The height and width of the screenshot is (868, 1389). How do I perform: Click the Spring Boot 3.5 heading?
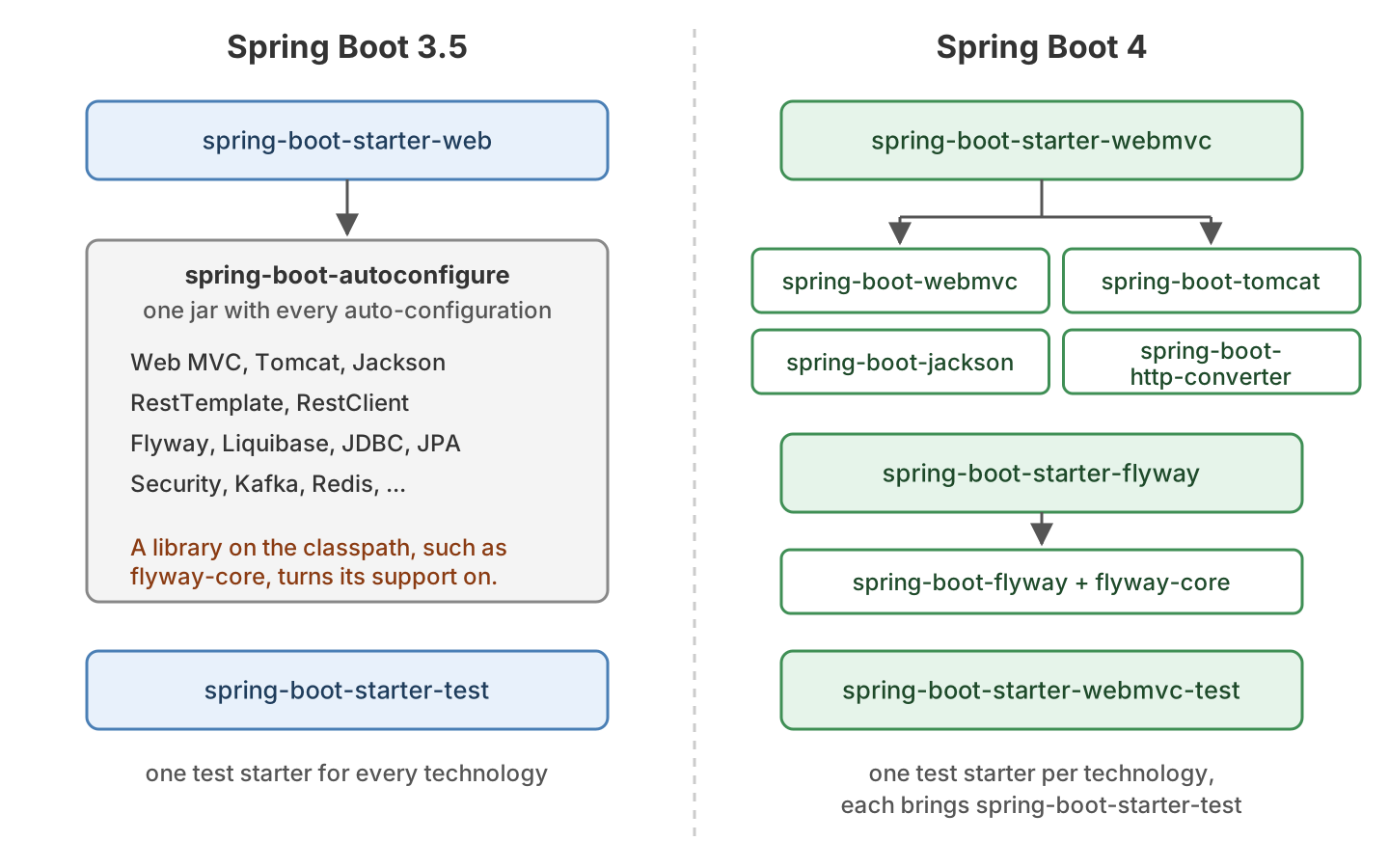(x=347, y=47)
